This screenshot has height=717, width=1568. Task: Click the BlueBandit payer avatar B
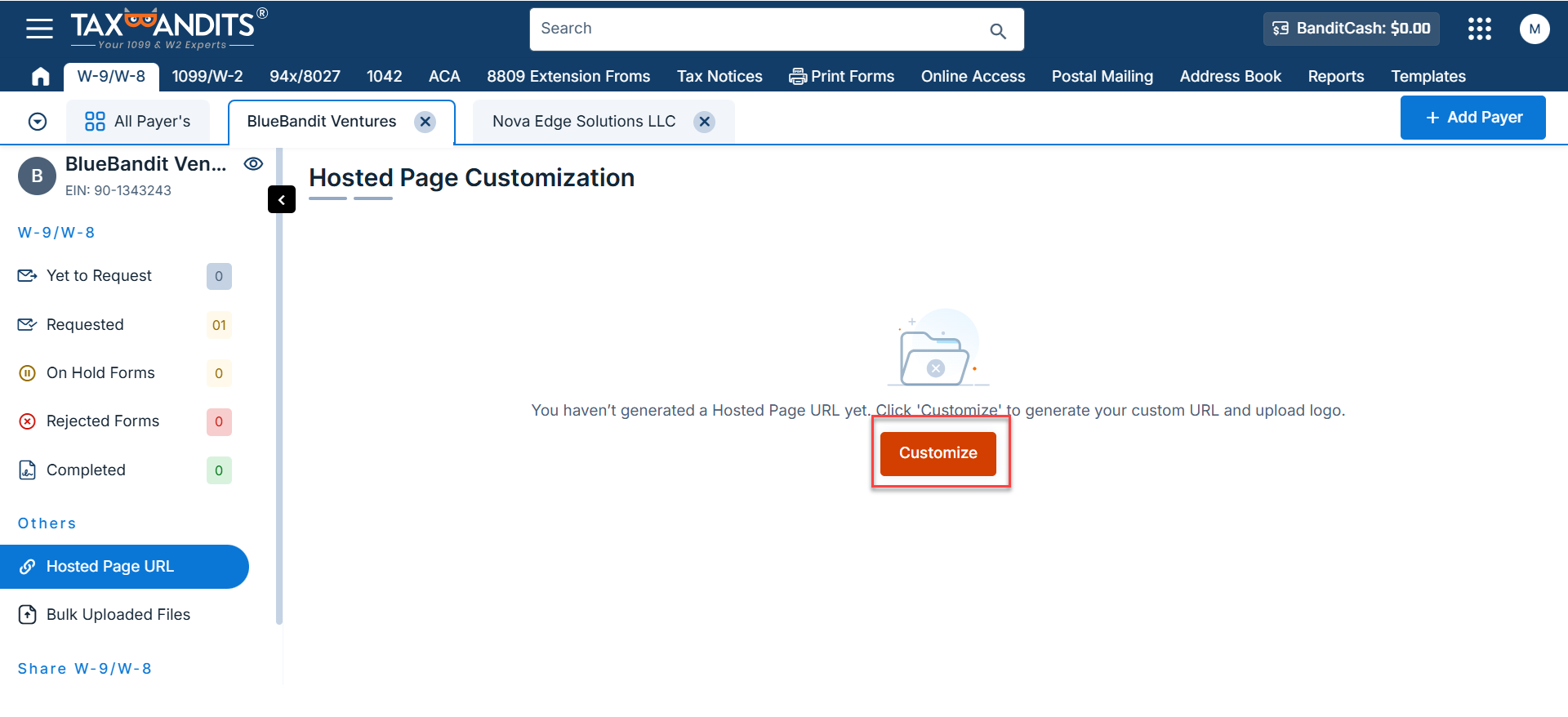pyautogui.click(x=37, y=176)
